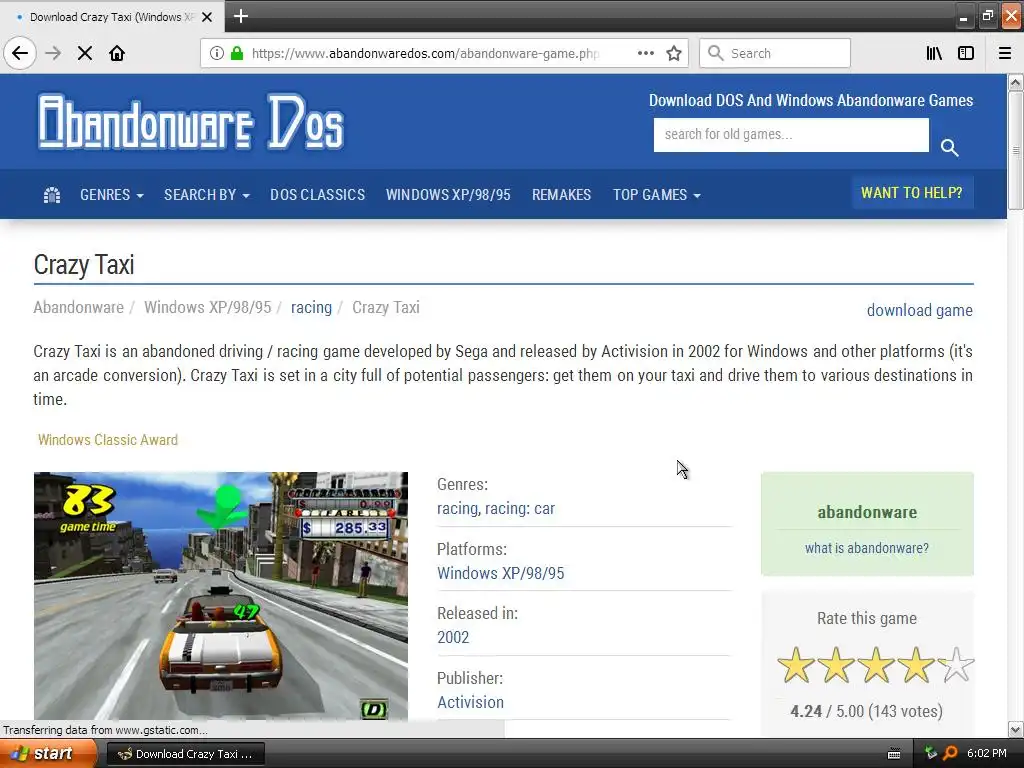Click the forward navigation arrow
1024x768 pixels.
click(53, 53)
